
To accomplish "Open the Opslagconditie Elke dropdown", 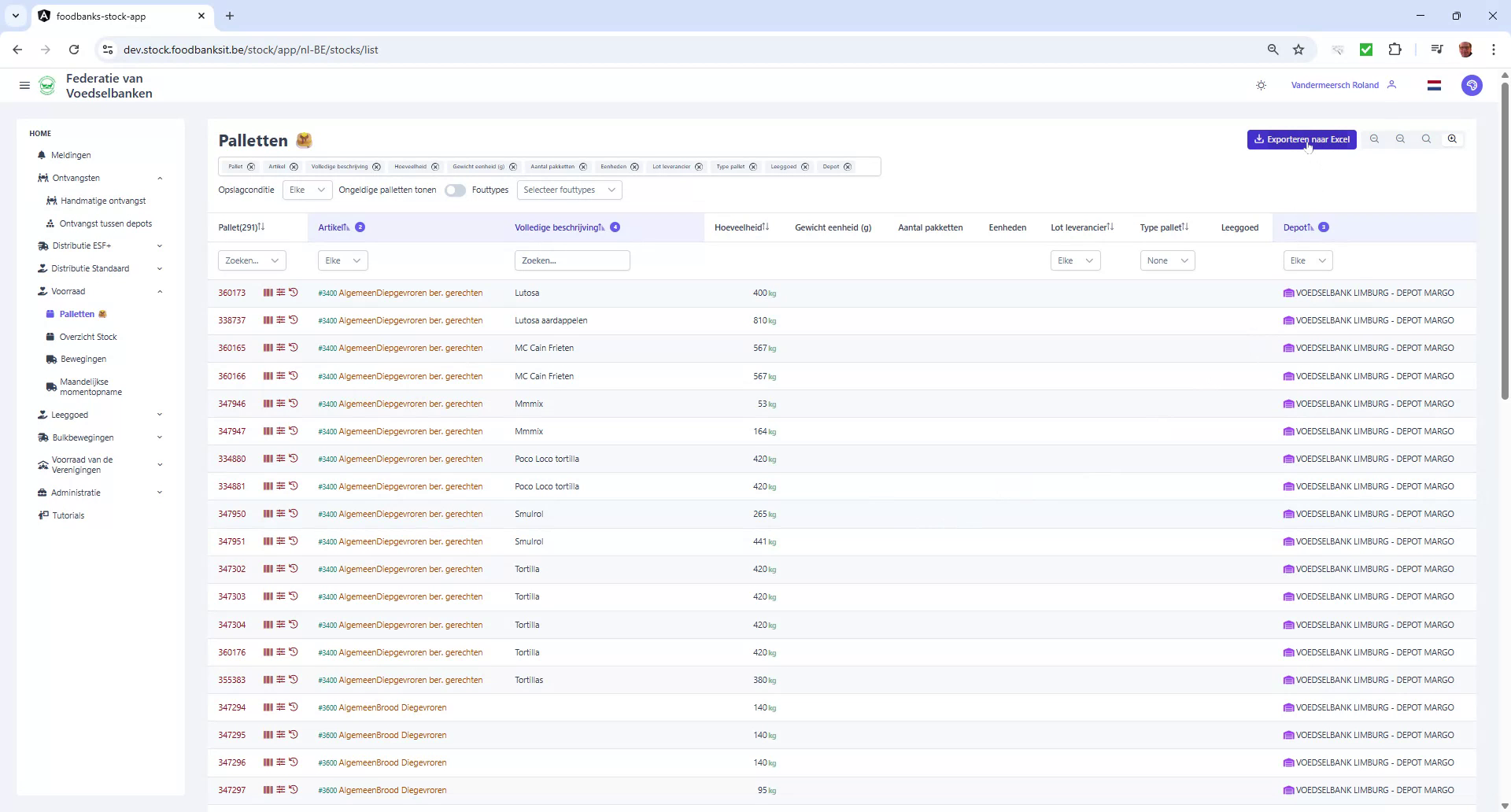I will 307,190.
